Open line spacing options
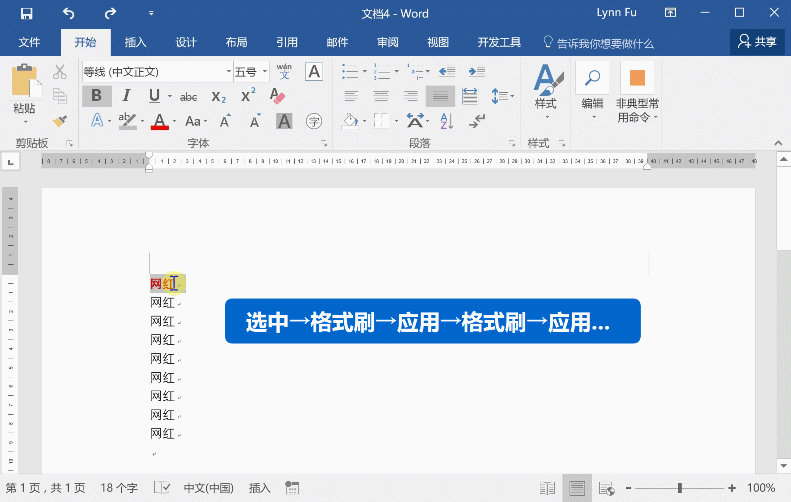This screenshot has height=502, width=791. pos(502,96)
